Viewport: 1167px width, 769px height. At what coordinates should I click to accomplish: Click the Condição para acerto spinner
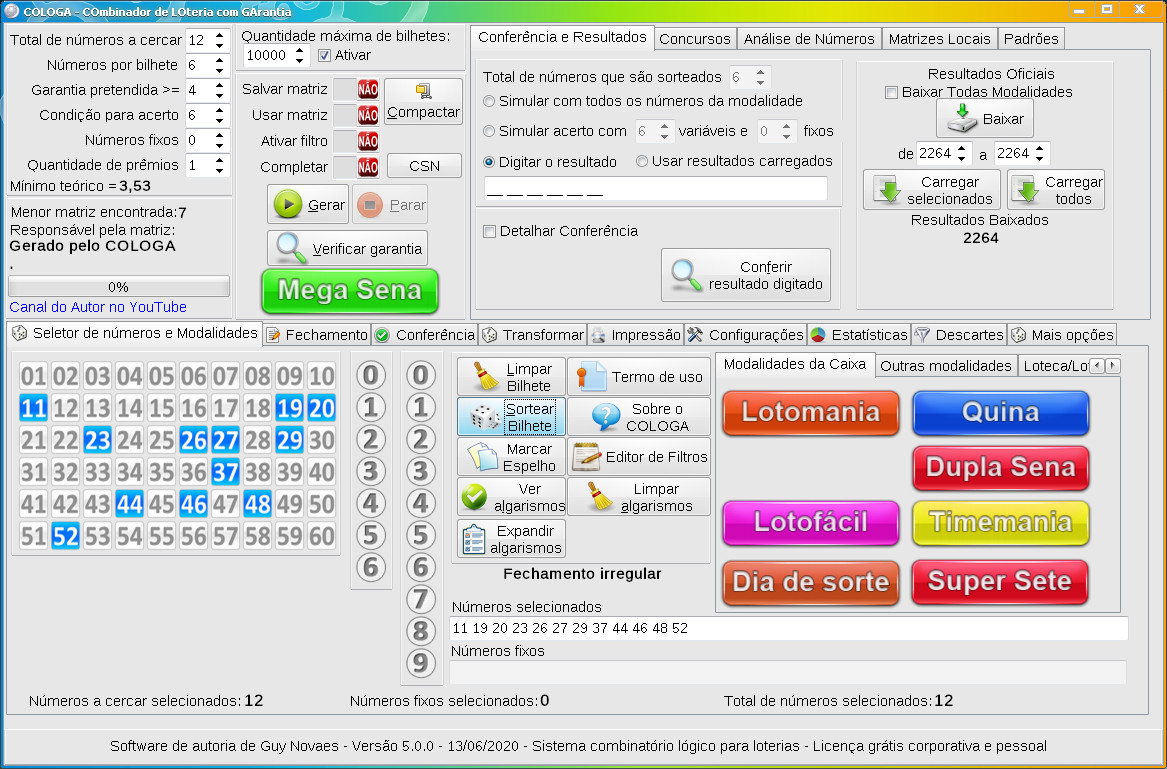pyautogui.click(x=208, y=115)
